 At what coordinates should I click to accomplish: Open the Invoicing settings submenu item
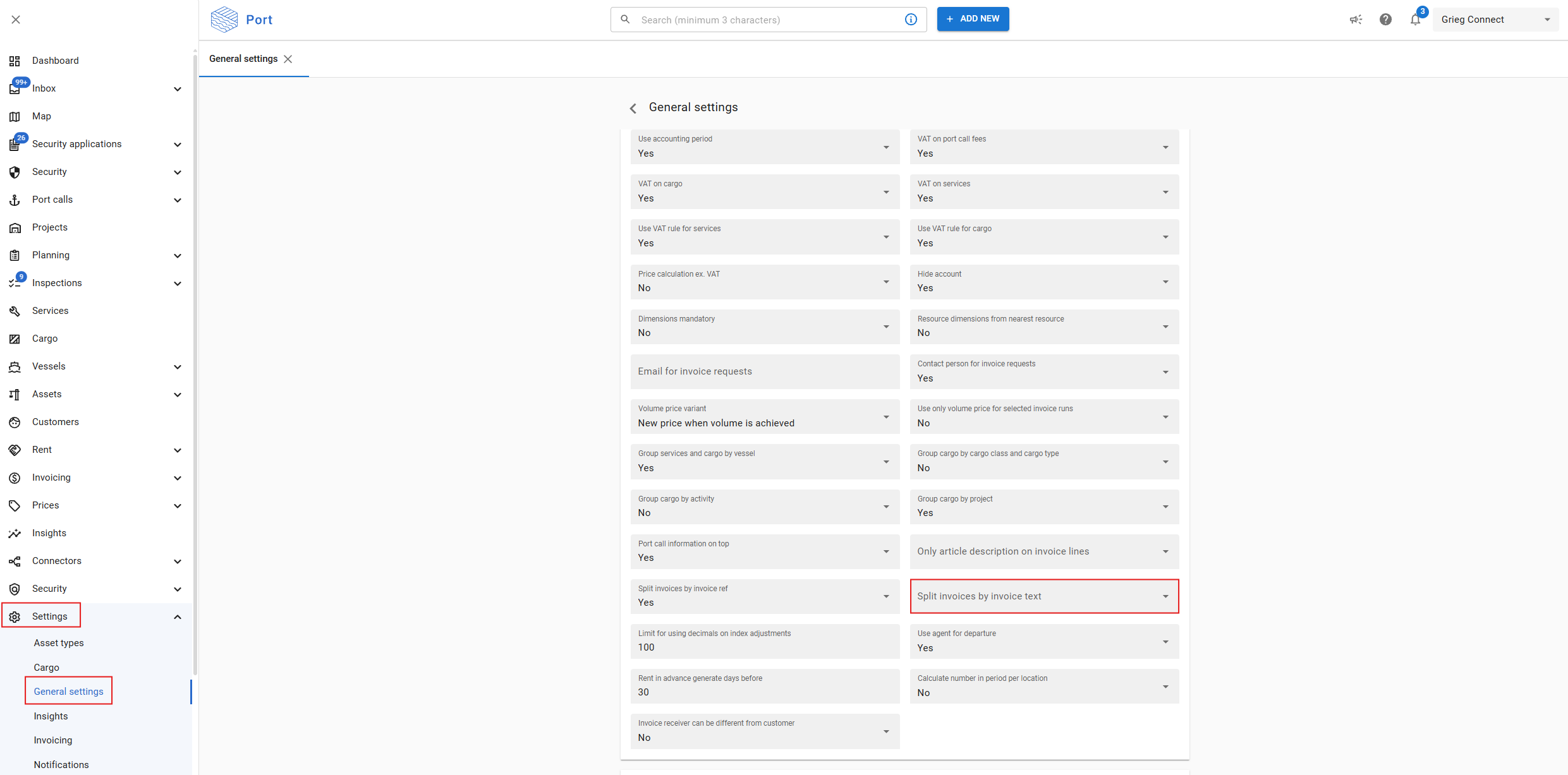coord(53,740)
